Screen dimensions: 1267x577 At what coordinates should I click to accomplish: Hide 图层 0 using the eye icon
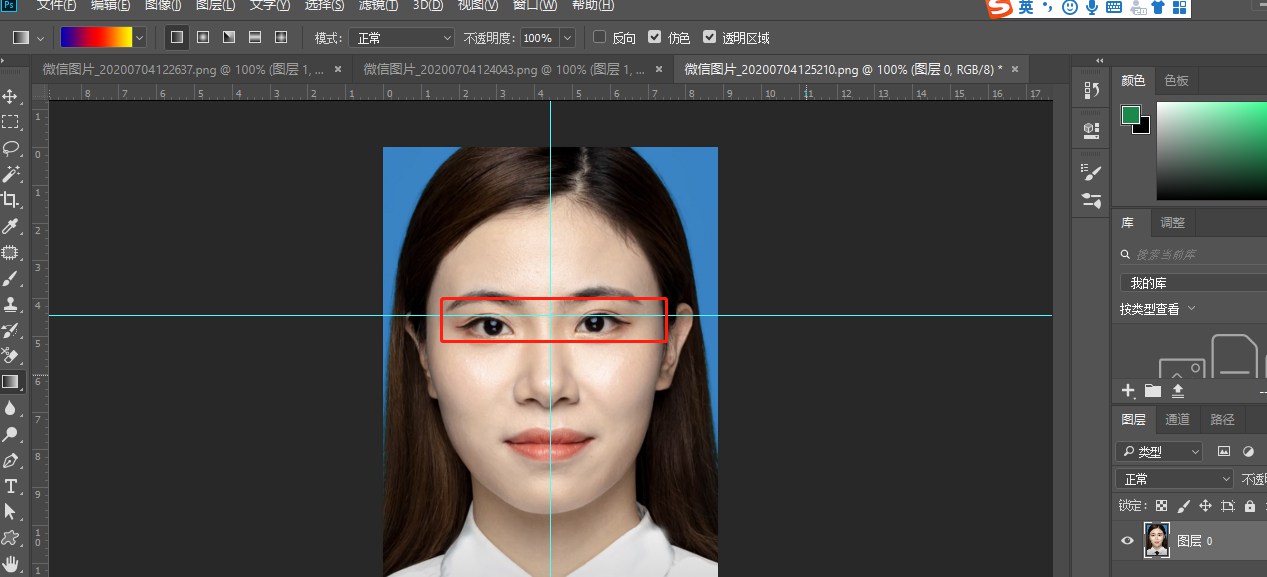(x=1128, y=541)
